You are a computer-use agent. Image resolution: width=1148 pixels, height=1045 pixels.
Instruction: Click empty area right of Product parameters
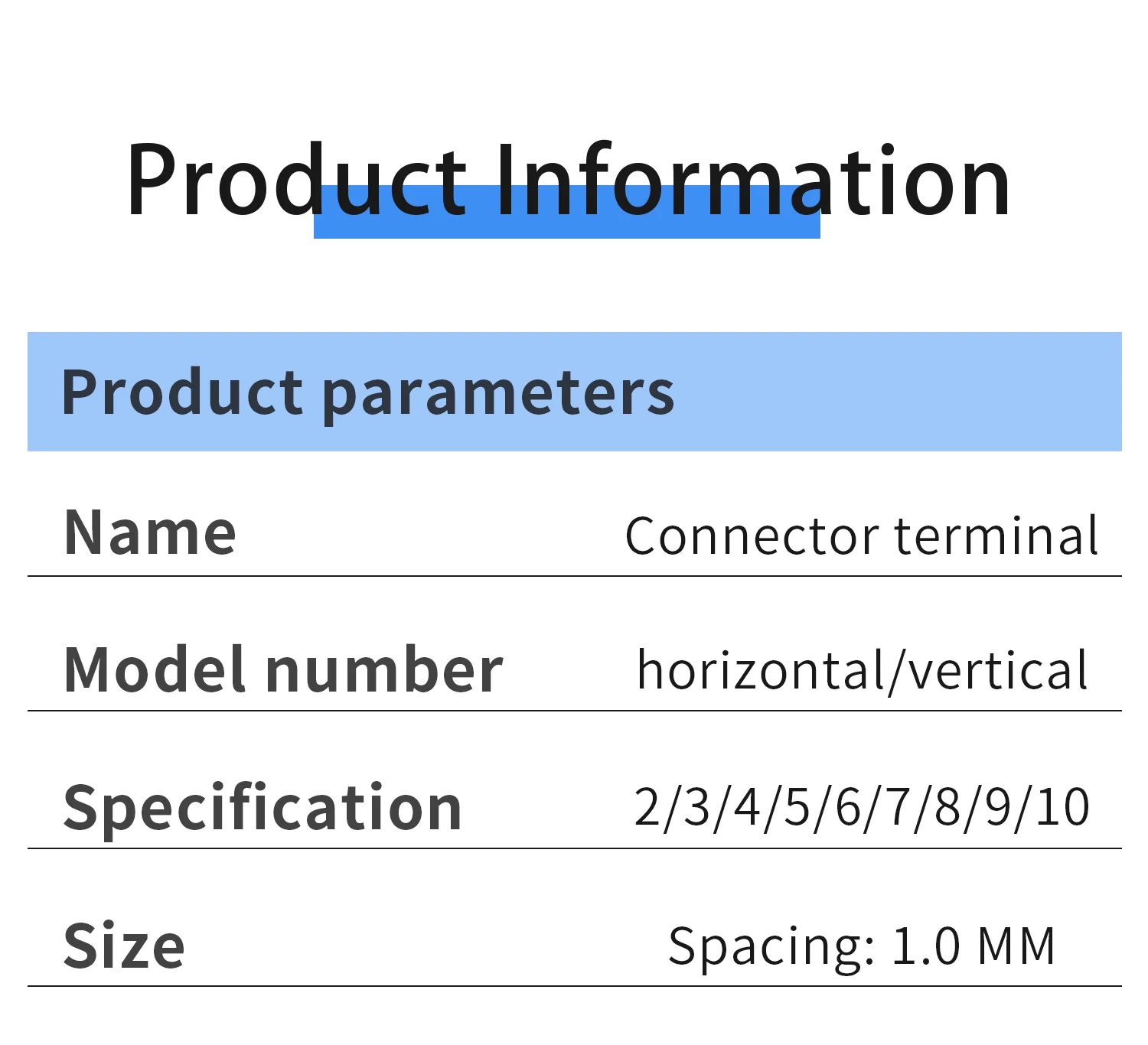click(x=895, y=392)
